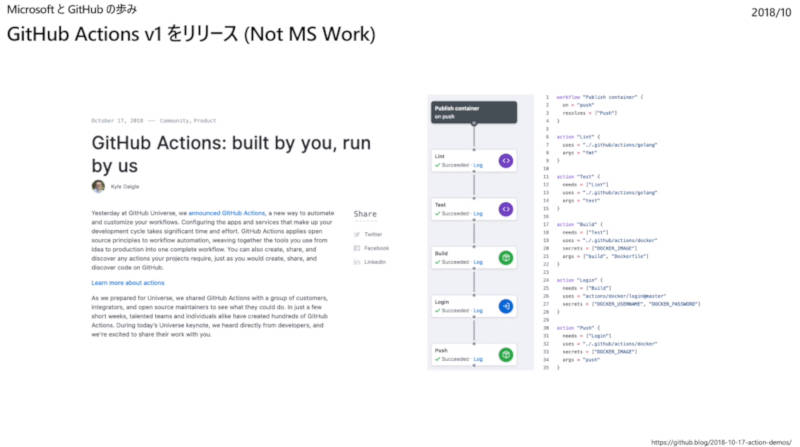Click the LinkedIn share text
Screen dimensions: 800x447
tap(375, 262)
